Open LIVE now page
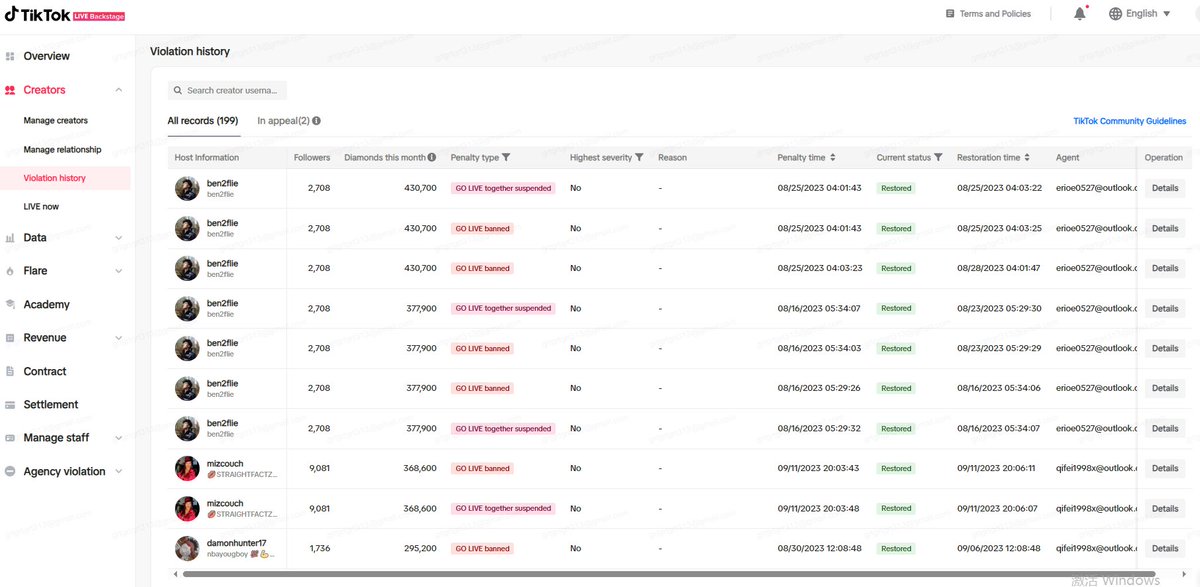1200x587 pixels. coord(41,207)
